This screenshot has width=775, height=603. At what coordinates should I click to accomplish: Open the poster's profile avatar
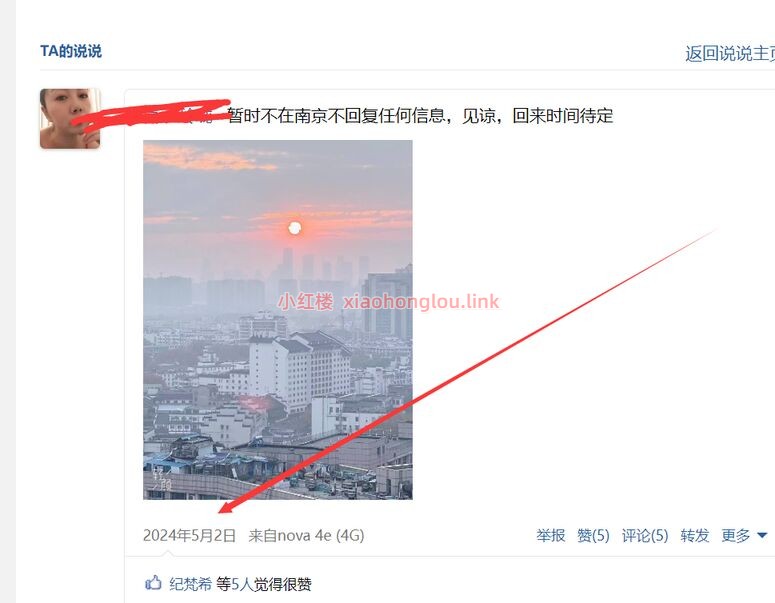pos(70,119)
